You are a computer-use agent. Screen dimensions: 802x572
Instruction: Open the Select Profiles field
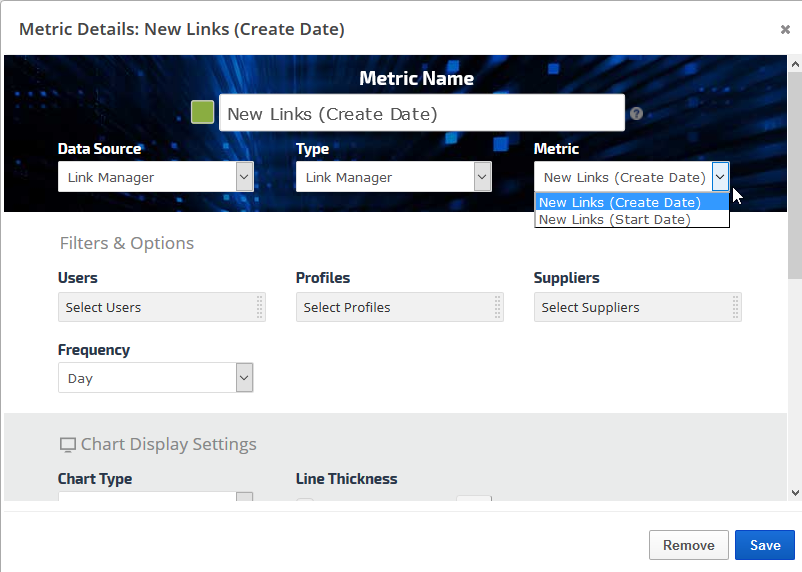click(x=393, y=307)
